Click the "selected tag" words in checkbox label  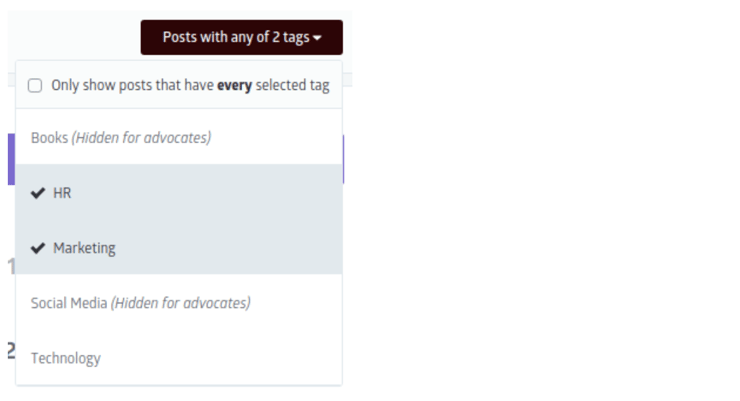pyautogui.click(x=293, y=85)
